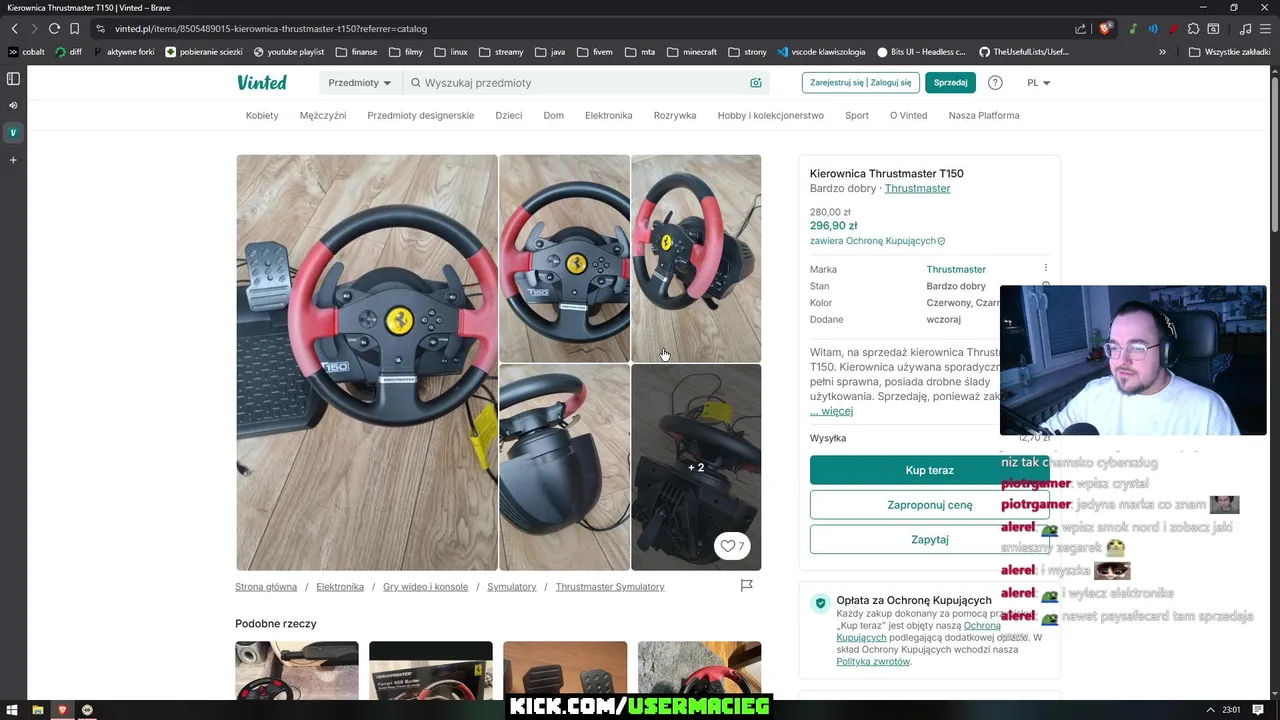Open the Thrustmaster brand link under title
This screenshot has height=720, width=1280.
click(917, 188)
